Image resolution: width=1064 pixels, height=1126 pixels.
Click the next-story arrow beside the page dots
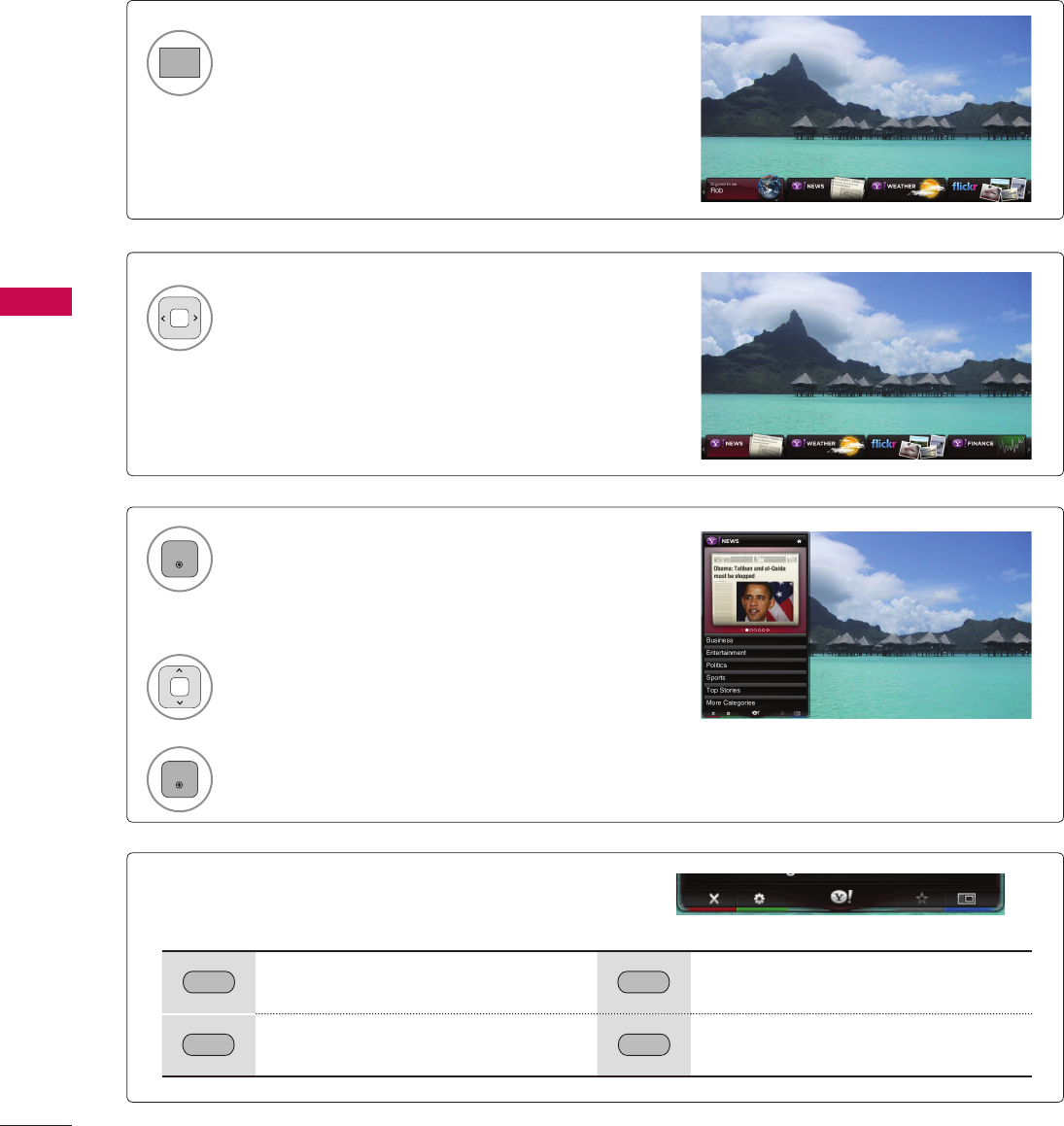[769, 630]
